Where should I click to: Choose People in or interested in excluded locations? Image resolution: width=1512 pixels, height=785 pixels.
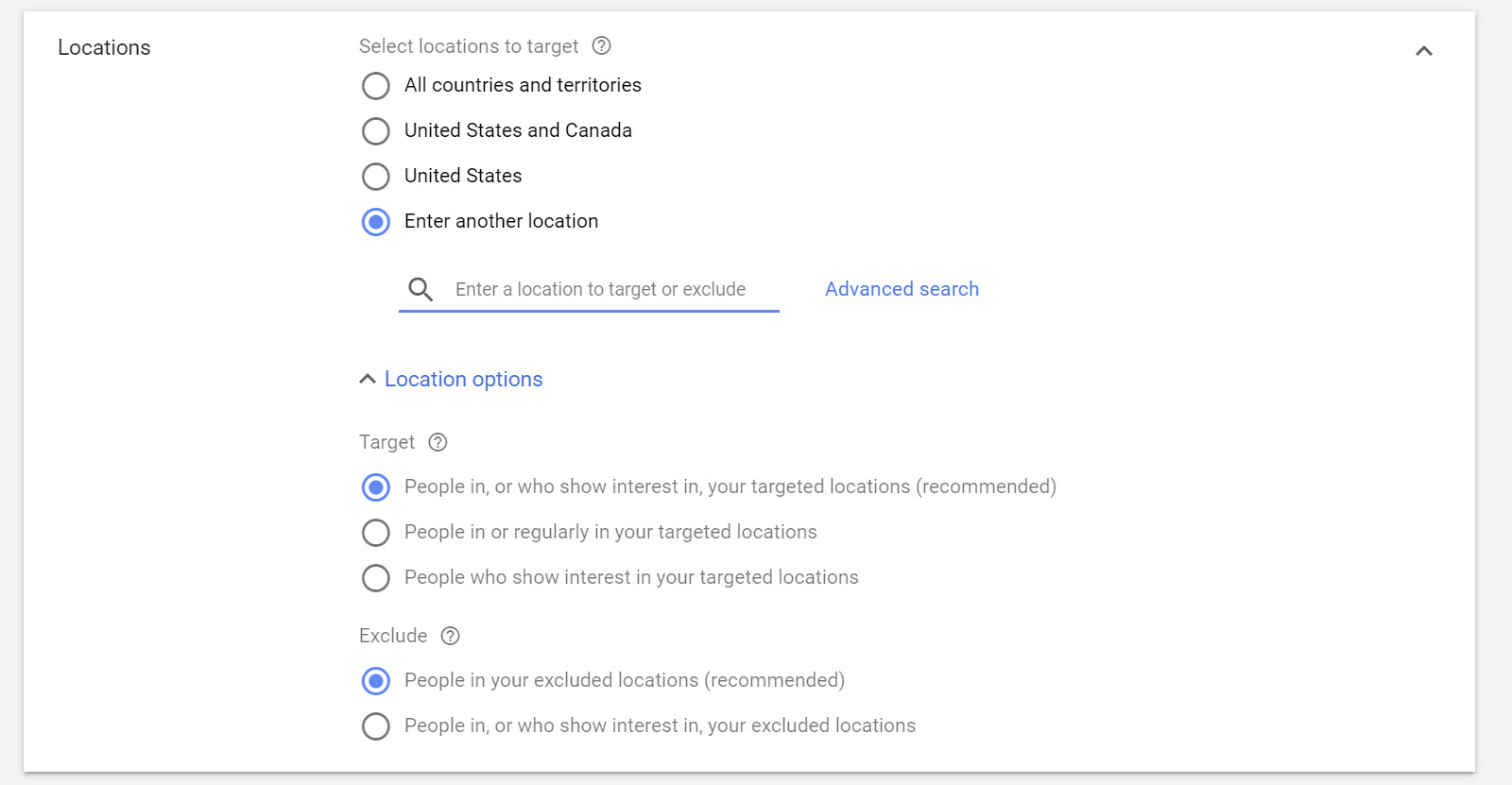376,726
